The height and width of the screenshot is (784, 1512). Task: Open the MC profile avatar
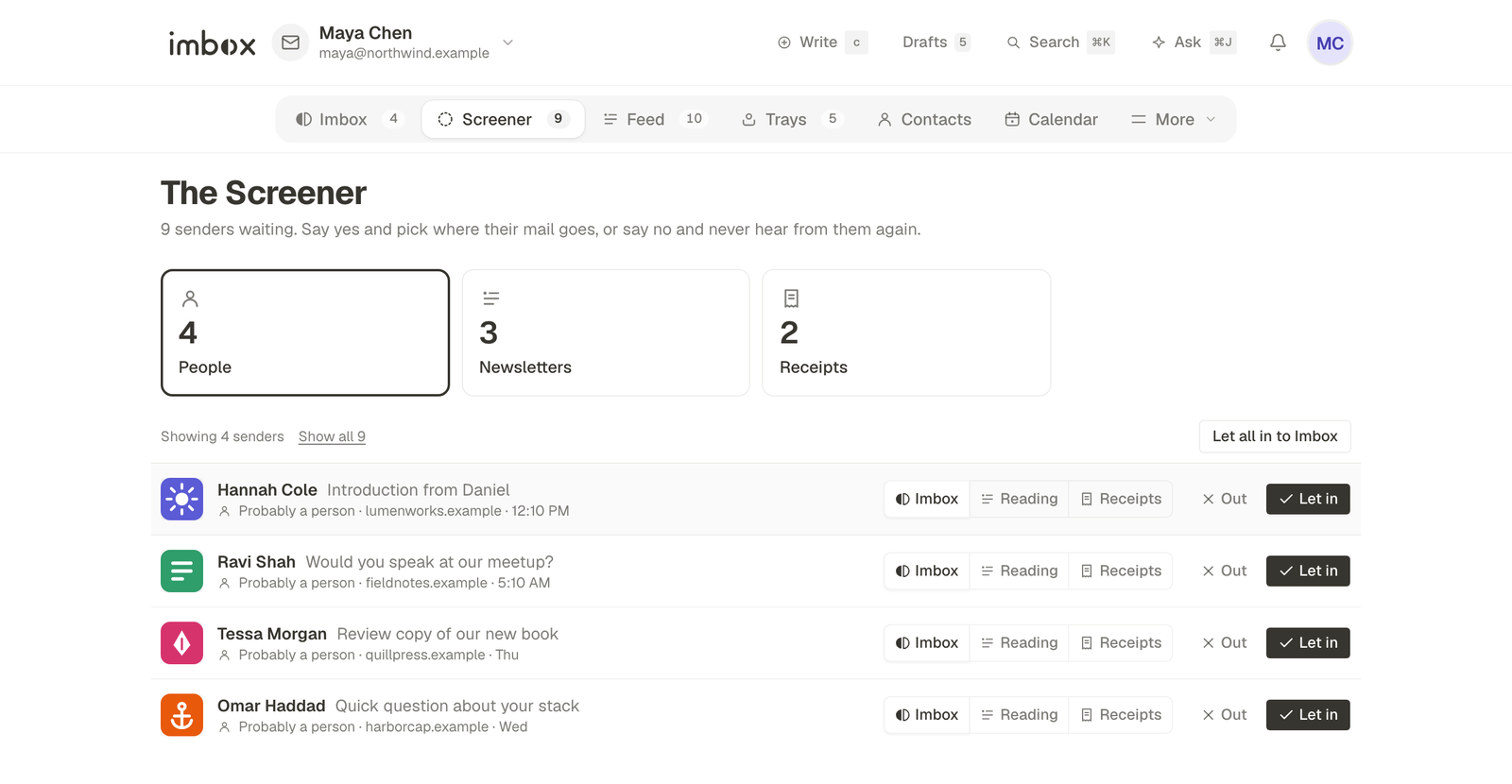coord(1330,43)
